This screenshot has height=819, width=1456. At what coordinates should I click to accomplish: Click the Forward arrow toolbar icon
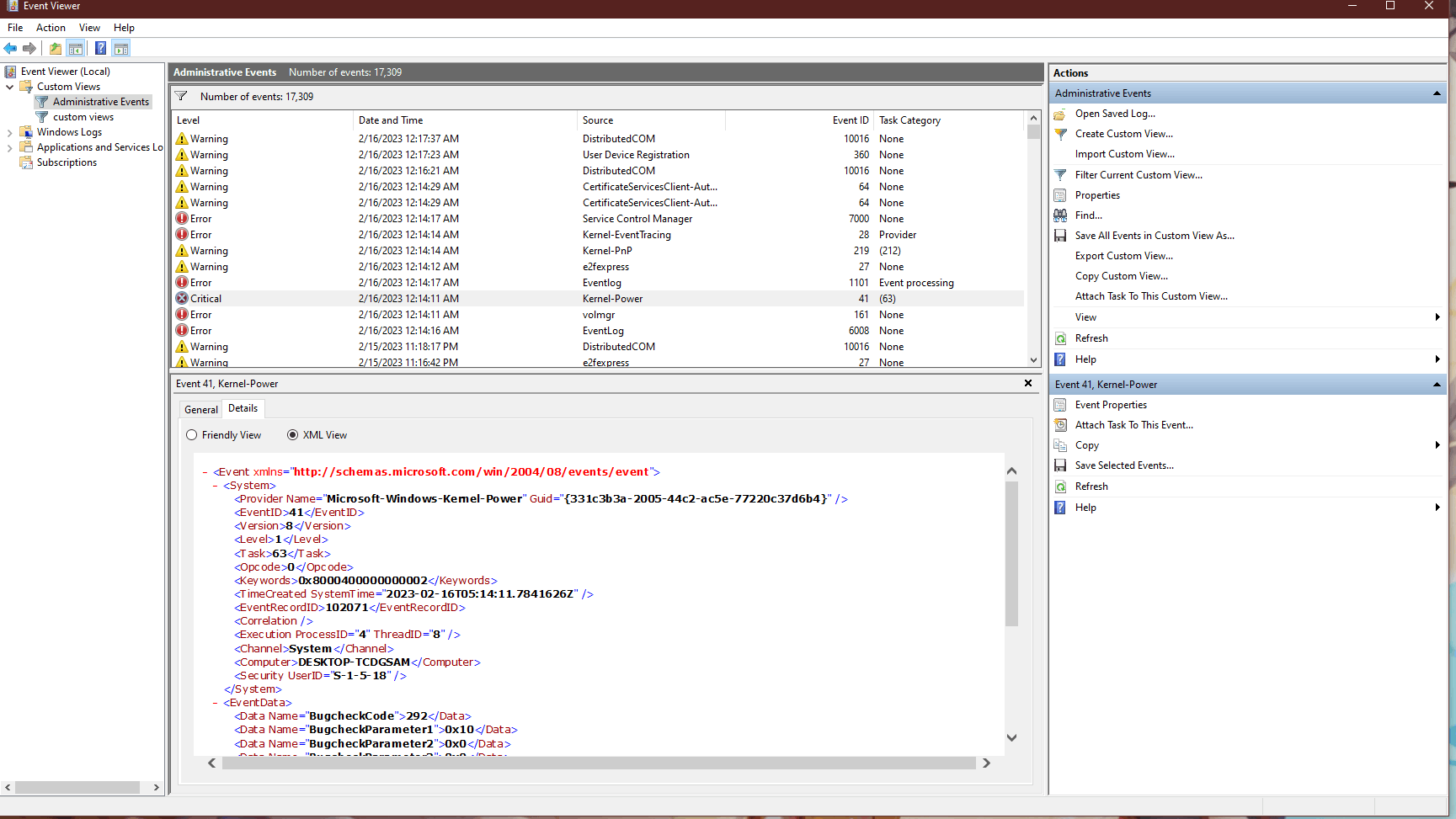pos(29,49)
